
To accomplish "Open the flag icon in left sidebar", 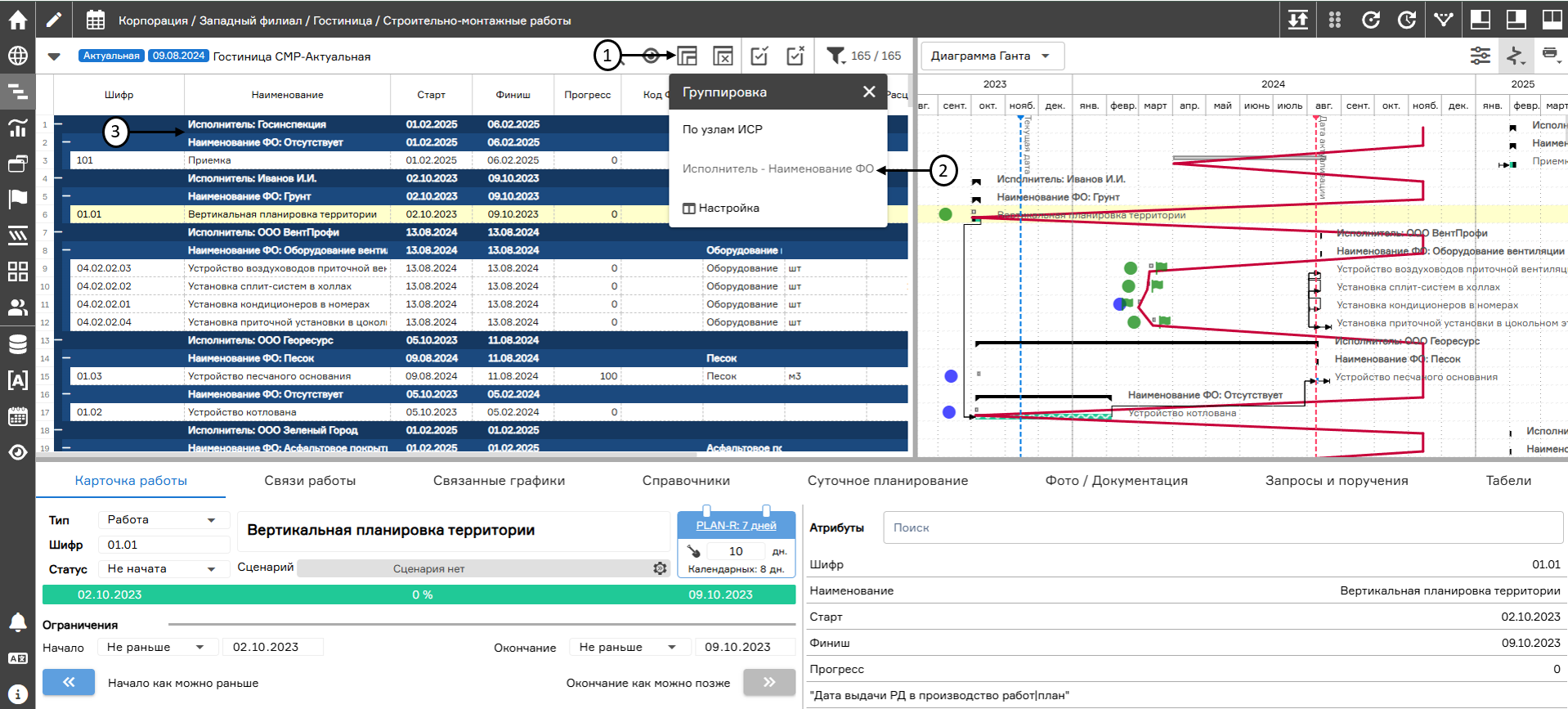I will tap(17, 199).
